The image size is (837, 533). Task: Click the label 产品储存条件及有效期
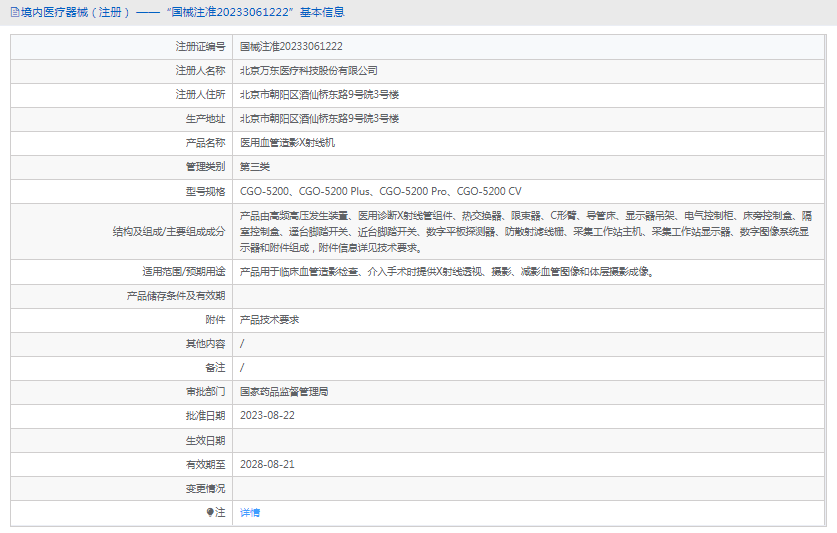176,296
